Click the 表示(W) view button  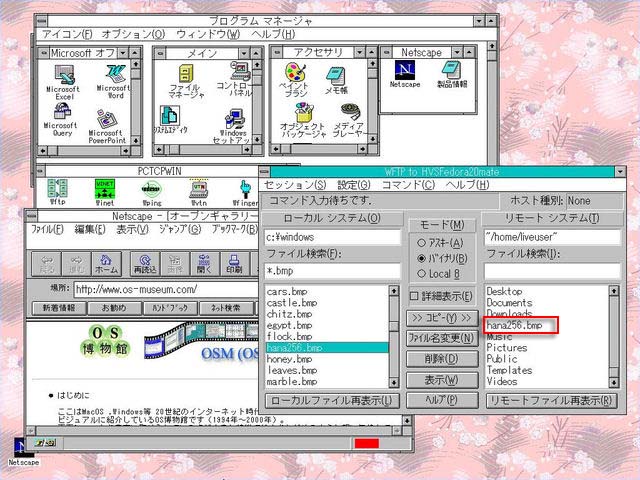[442, 380]
